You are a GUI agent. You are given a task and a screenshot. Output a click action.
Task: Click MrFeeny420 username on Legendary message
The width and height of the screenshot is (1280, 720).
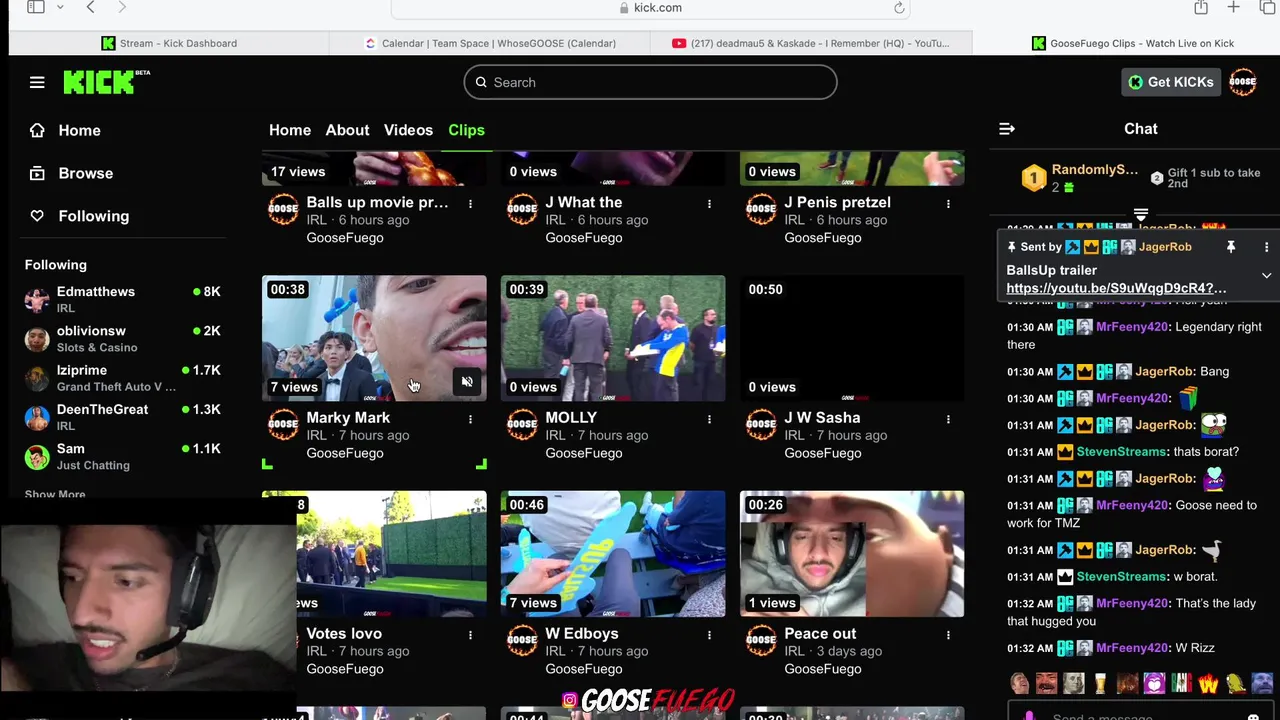pos(1132,327)
